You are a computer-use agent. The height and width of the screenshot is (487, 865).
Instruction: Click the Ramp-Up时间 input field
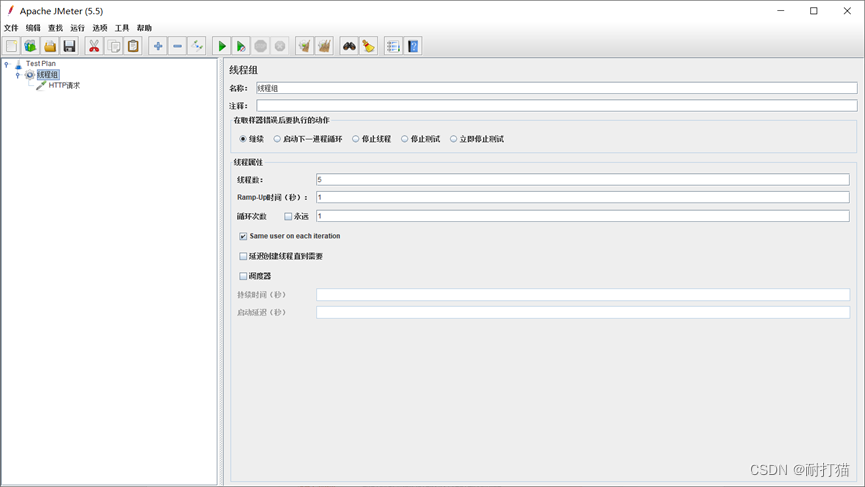tap(583, 197)
